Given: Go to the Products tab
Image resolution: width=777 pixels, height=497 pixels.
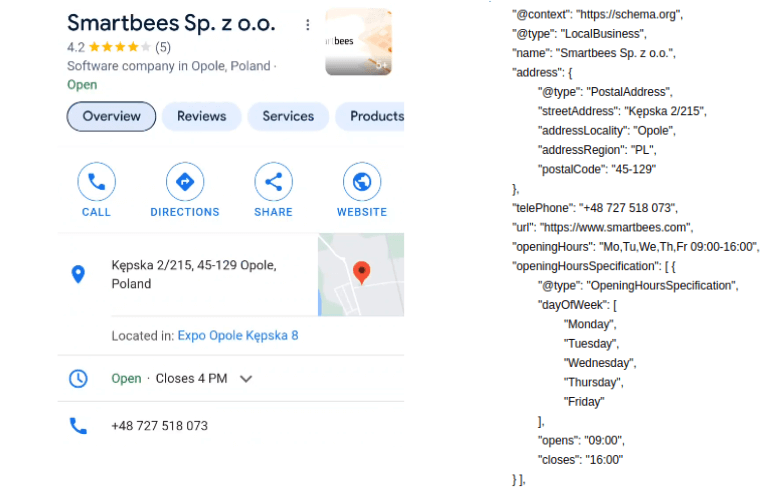Looking at the screenshot, I should pos(370,116).
